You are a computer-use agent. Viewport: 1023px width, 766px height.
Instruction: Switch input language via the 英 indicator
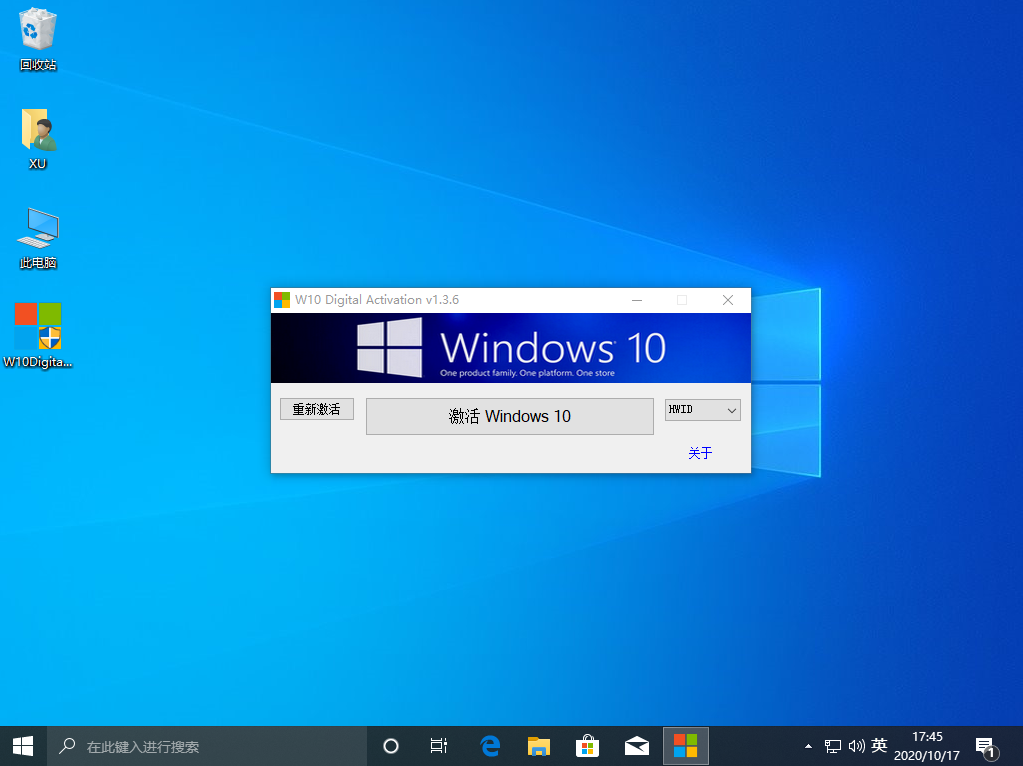(879, 745)
